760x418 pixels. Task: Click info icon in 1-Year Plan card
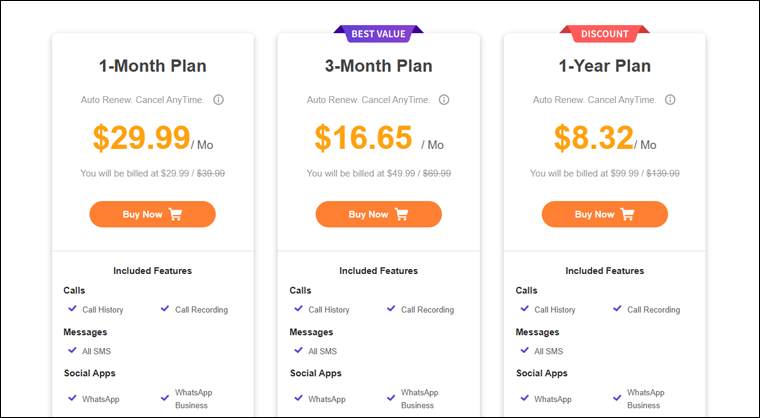click(x=670, y=100)
